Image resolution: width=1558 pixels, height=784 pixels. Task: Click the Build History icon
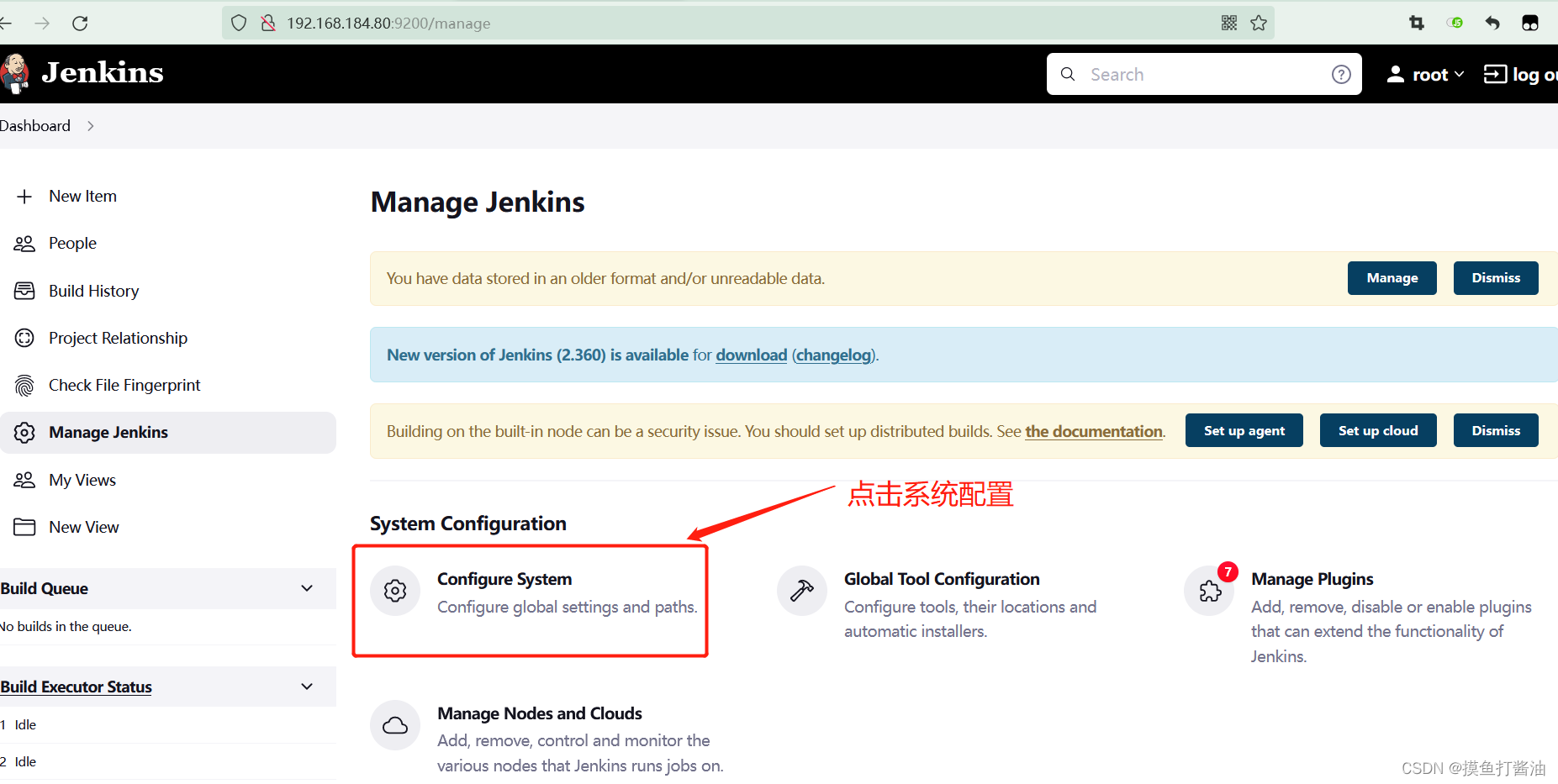(x=24, y=291)
